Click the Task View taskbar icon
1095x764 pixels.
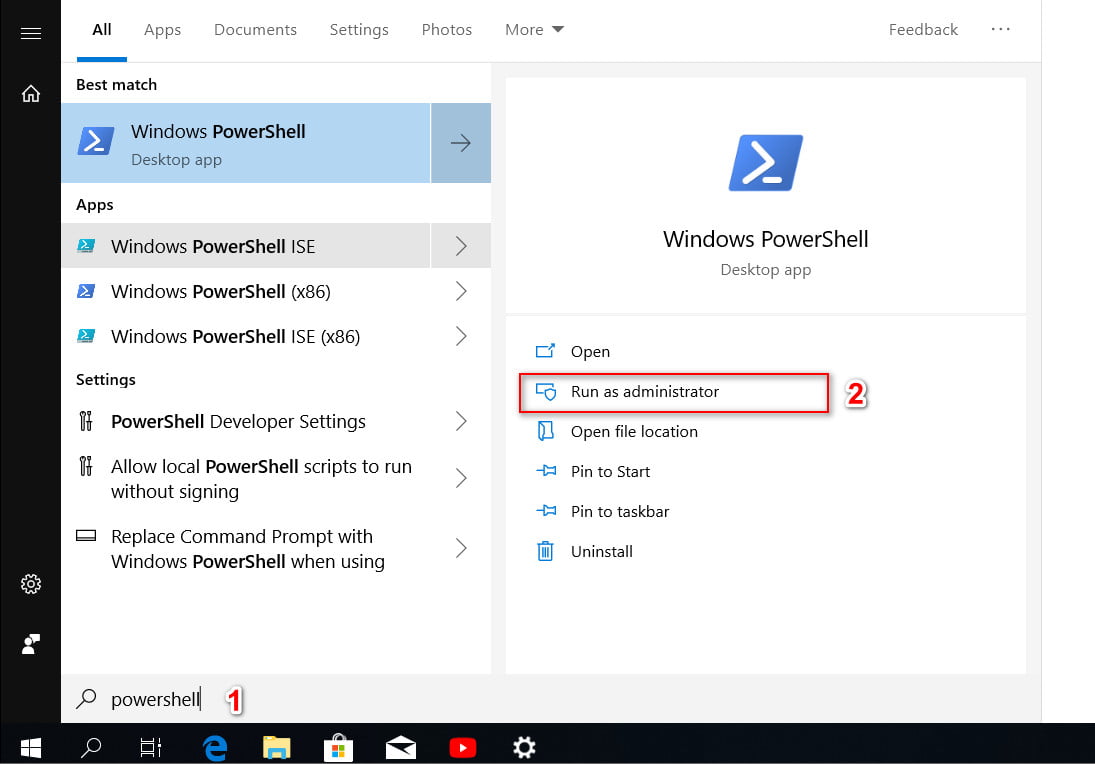pos(151,746)
